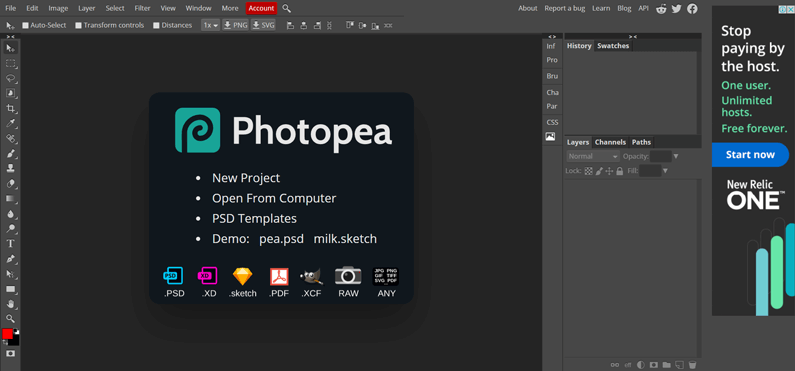The width and height of the screenshot is (795, 371).
Task: Select the Move tool in toolbar
Action: 10,48
